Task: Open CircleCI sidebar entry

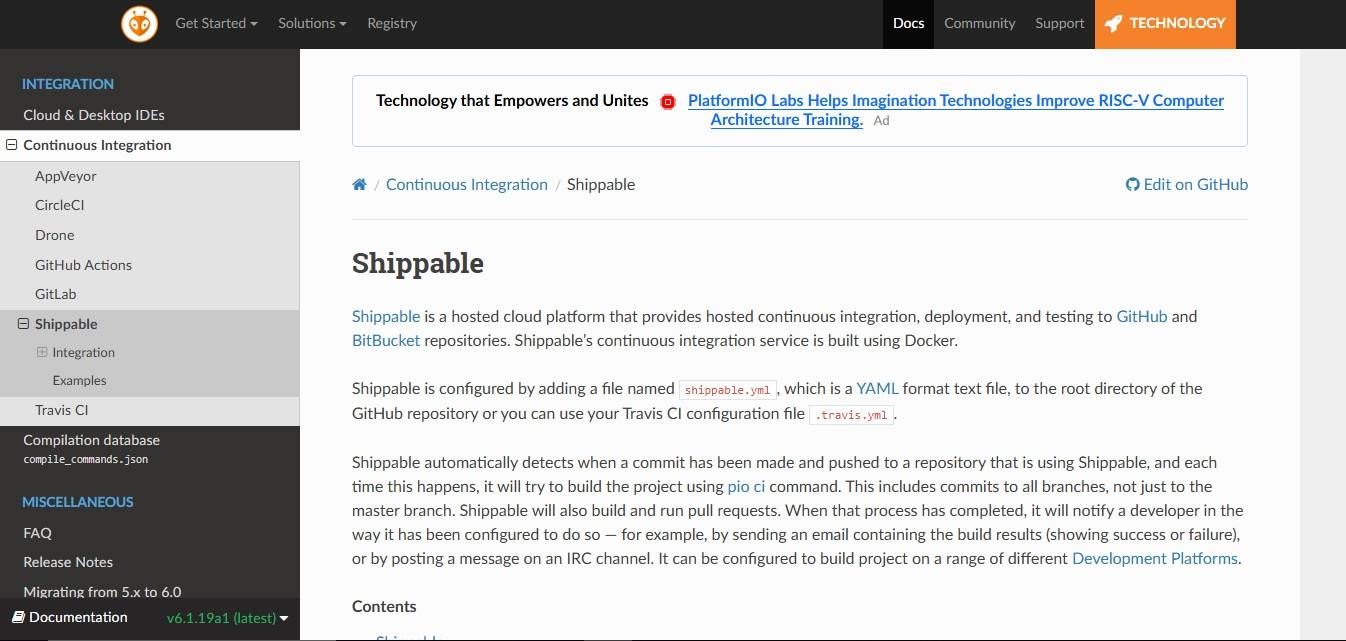Action: [x=60, y=205]
